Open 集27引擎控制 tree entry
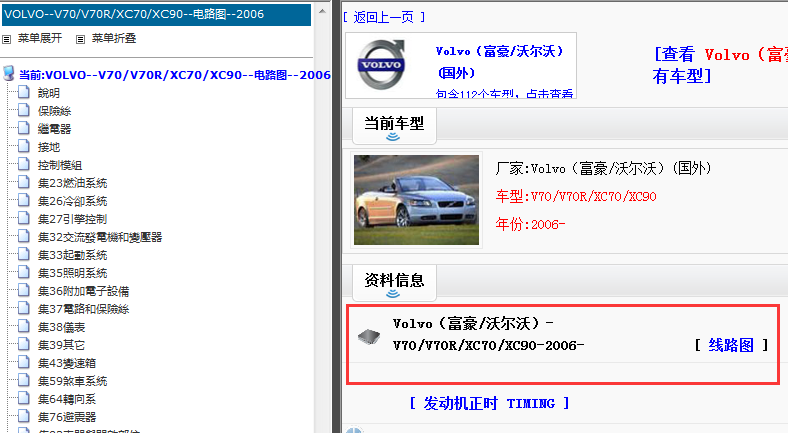 (x=72, y=220)
